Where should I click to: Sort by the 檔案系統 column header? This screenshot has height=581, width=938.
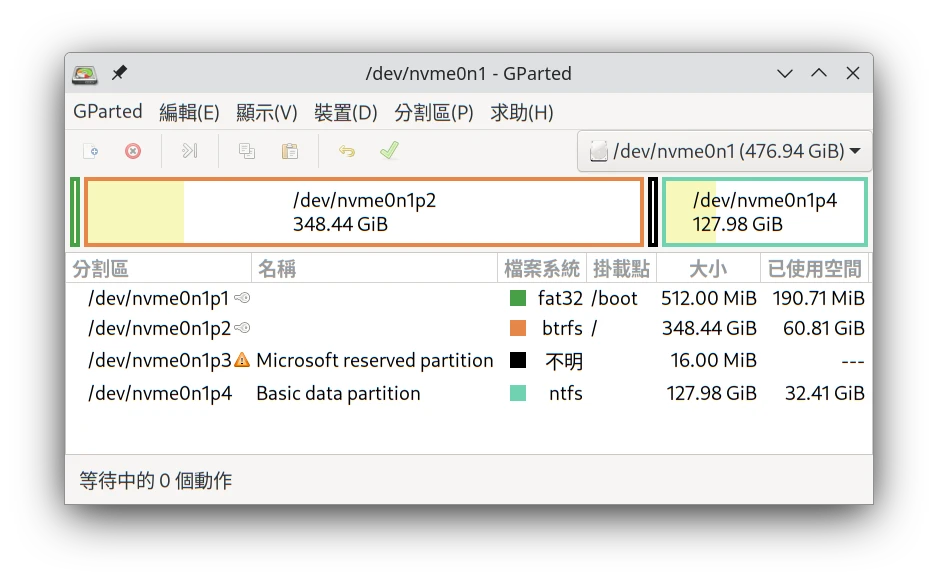click(x=541, y=269)
